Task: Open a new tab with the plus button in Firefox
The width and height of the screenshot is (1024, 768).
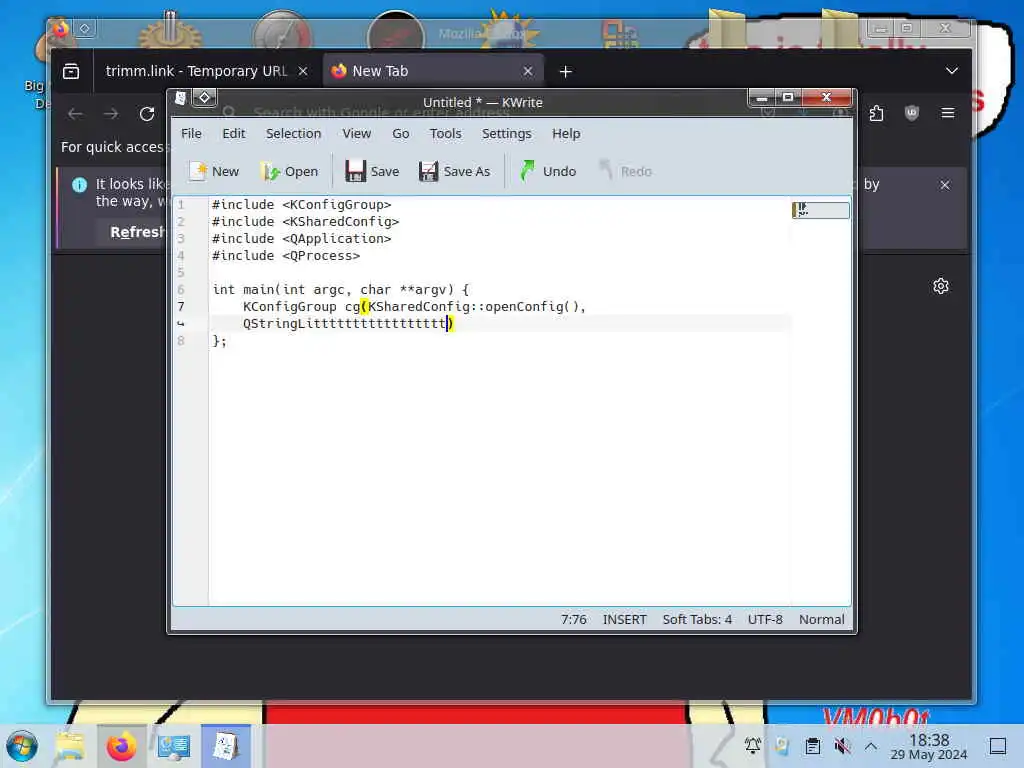Action: tap(566, 71)
